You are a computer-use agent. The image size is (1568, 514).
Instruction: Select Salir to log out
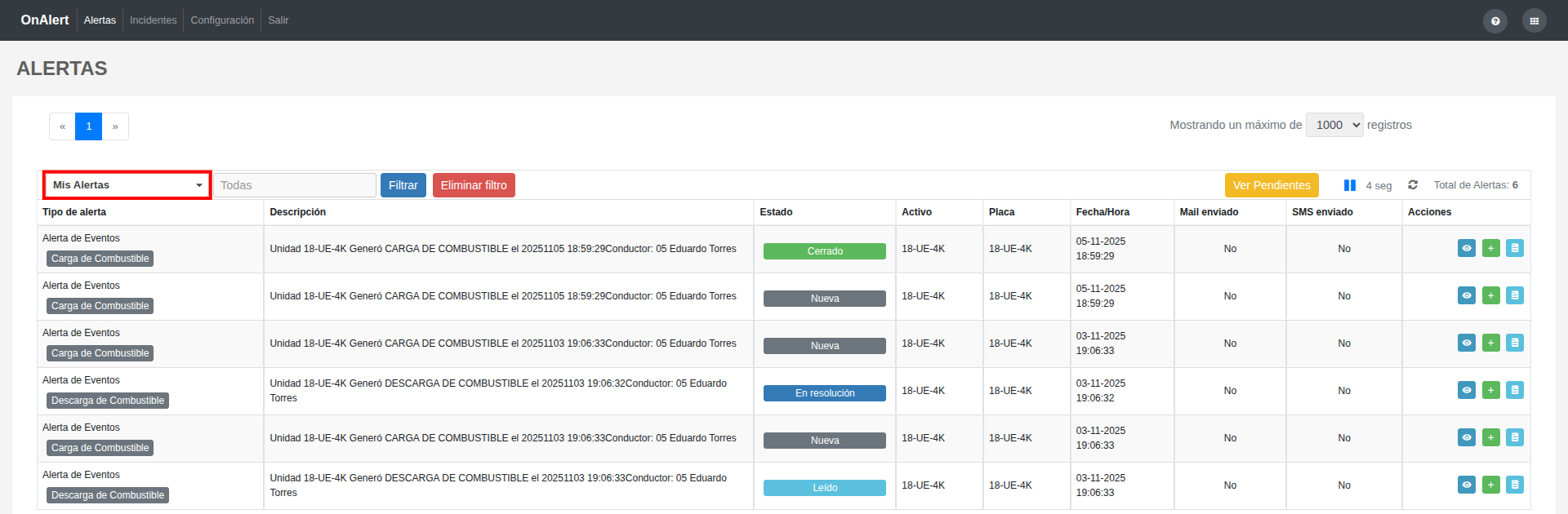[278, 20]
